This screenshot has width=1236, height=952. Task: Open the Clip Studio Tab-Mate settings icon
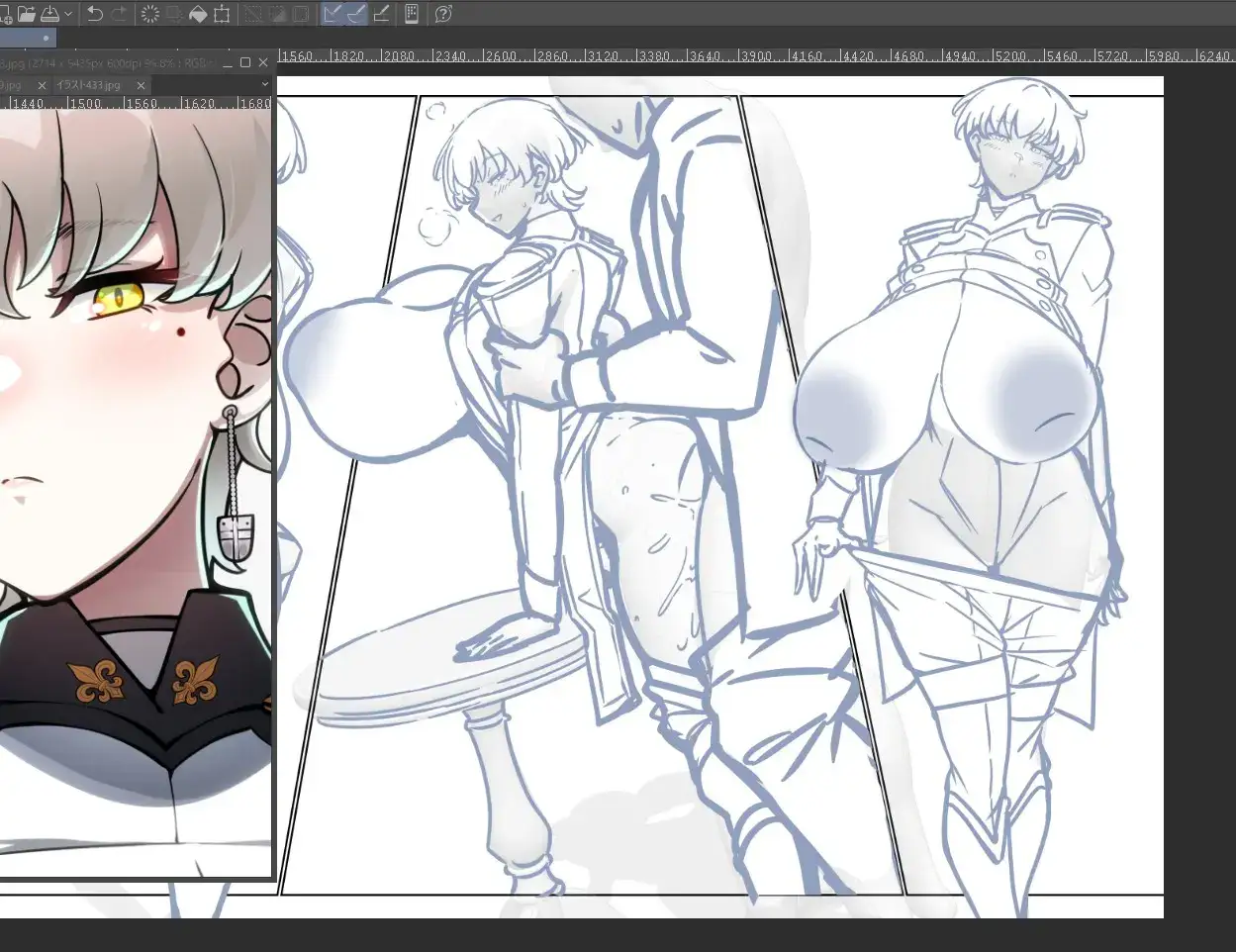pos(412,14)
